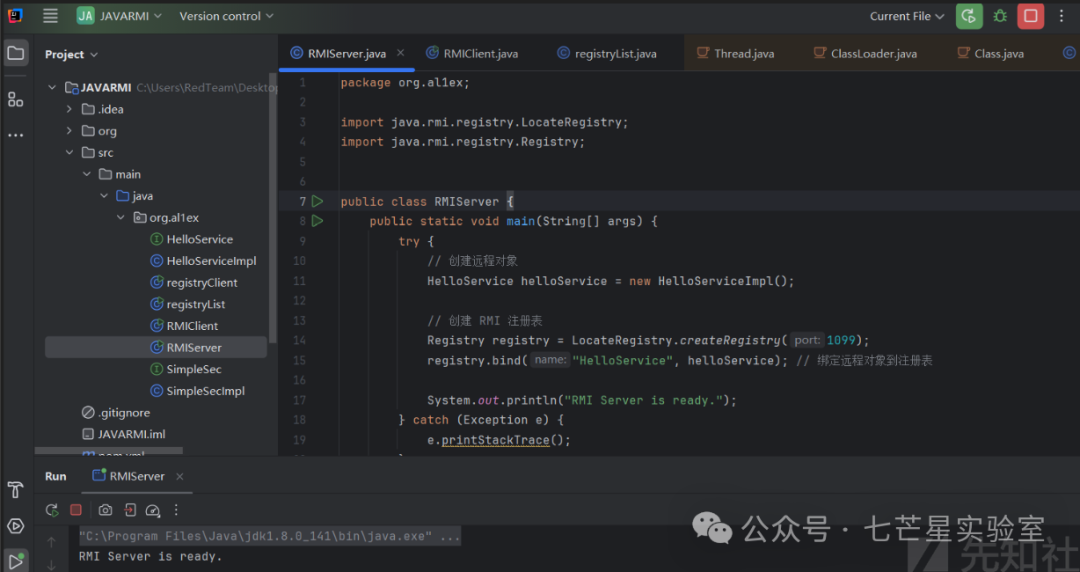This screenshot has width=1080, height=572.
Task: Open the Run tool window icon at bottom left
Action: [x=15, y=560]
